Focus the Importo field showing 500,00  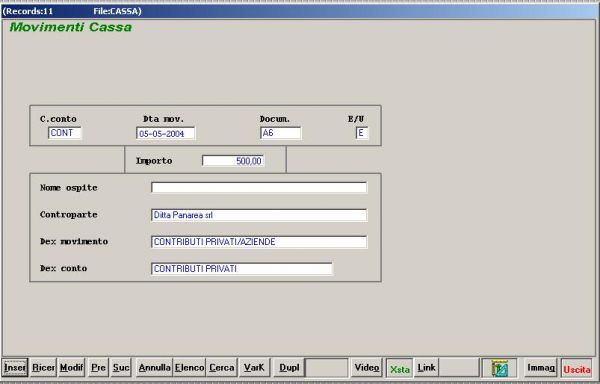233,161
